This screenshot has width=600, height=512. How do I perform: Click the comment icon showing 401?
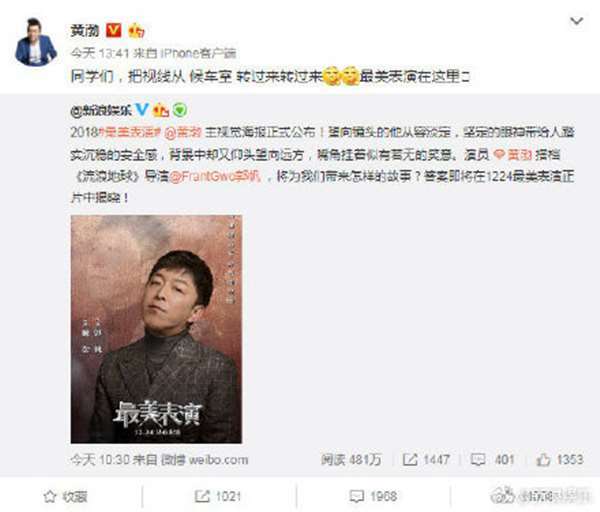tap(478, 460)
